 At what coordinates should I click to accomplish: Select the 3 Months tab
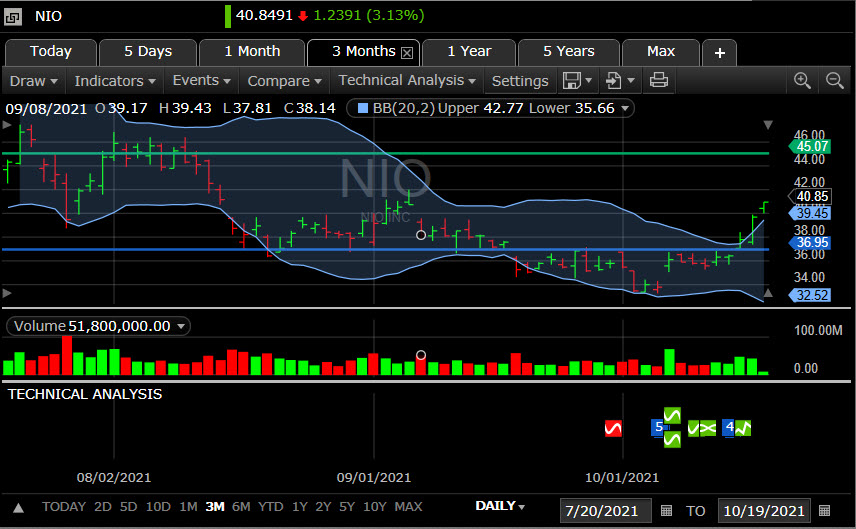coord(363,52)
